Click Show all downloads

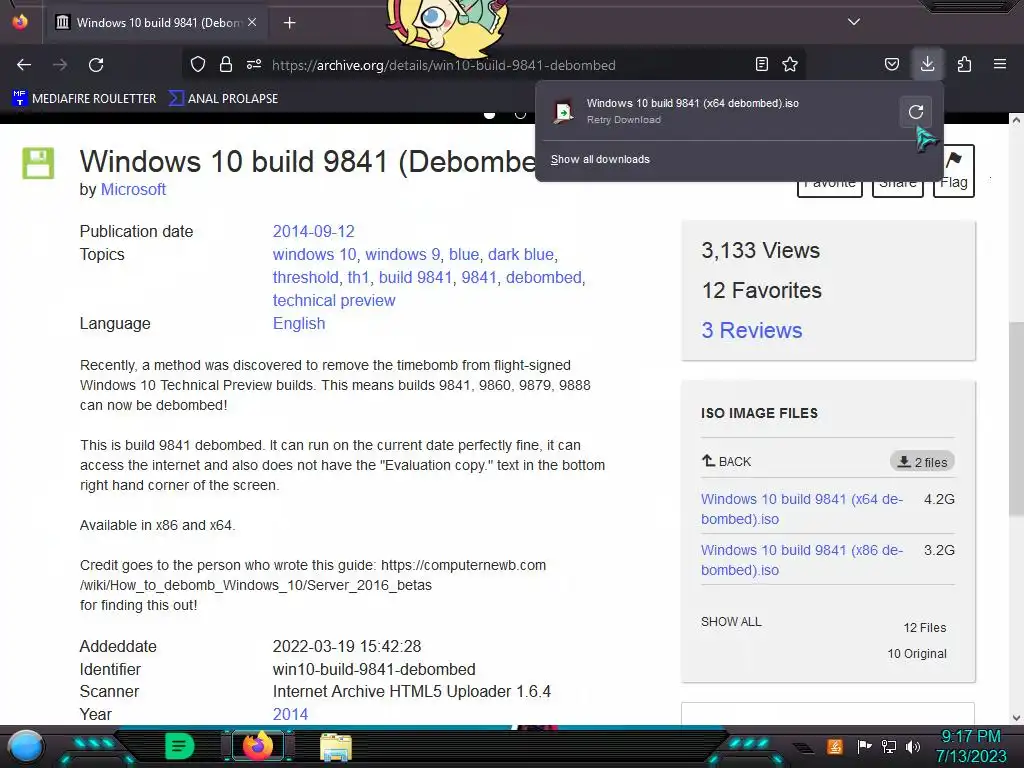coord(600,159)
